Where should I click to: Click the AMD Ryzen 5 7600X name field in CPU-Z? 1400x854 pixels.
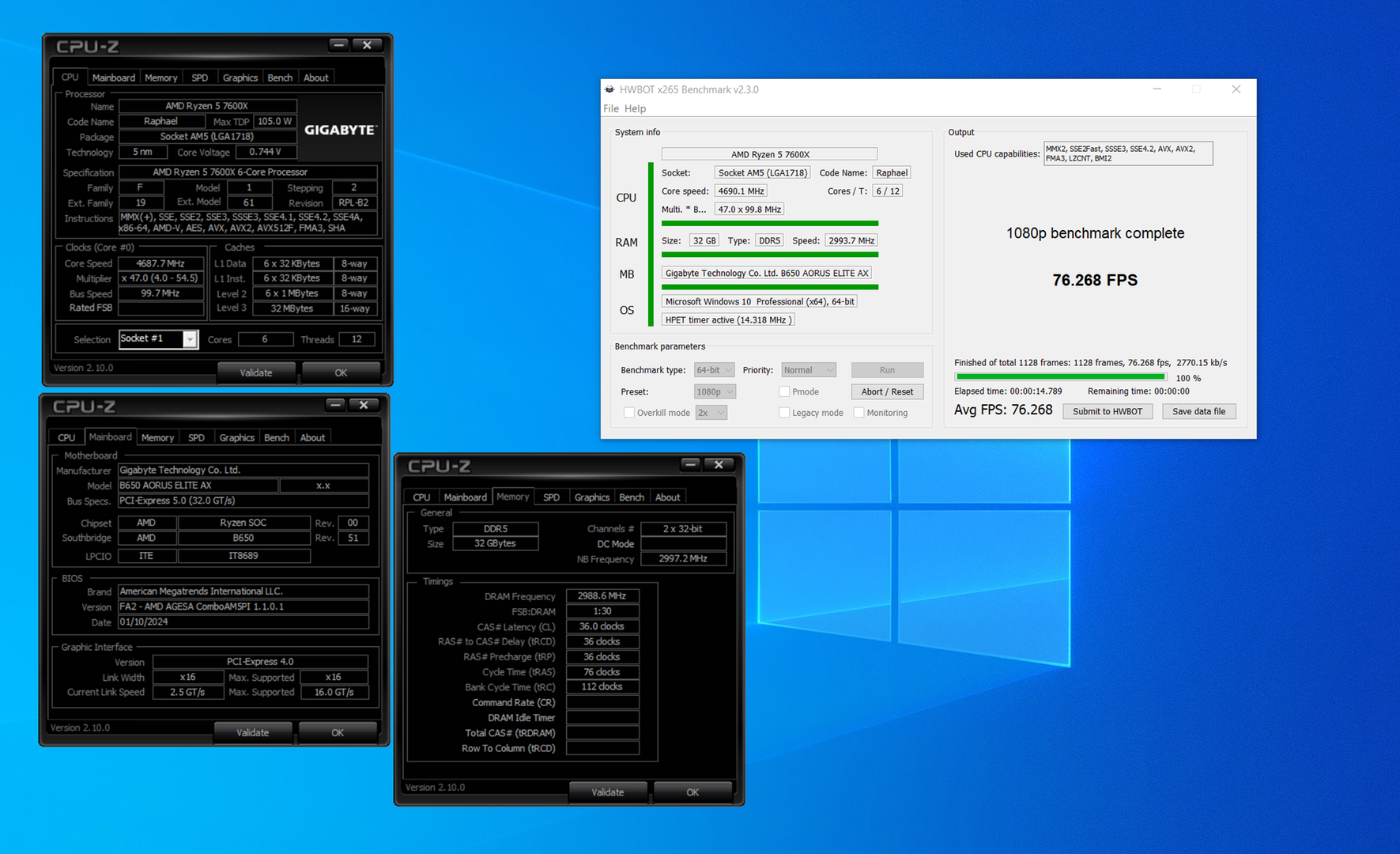pos(207,106)
